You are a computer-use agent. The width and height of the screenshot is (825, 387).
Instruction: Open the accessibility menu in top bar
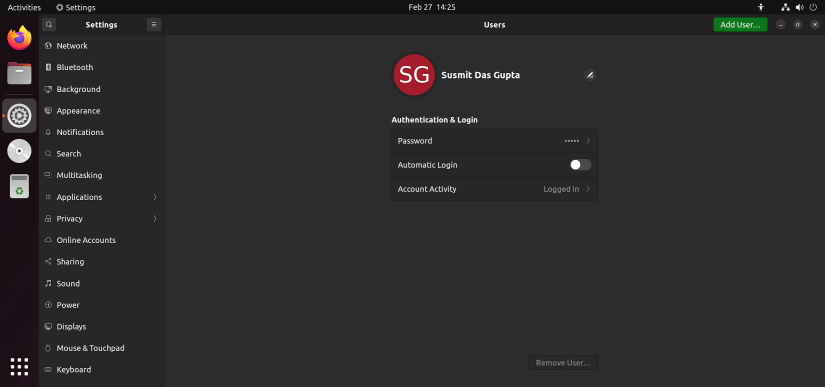761,7
